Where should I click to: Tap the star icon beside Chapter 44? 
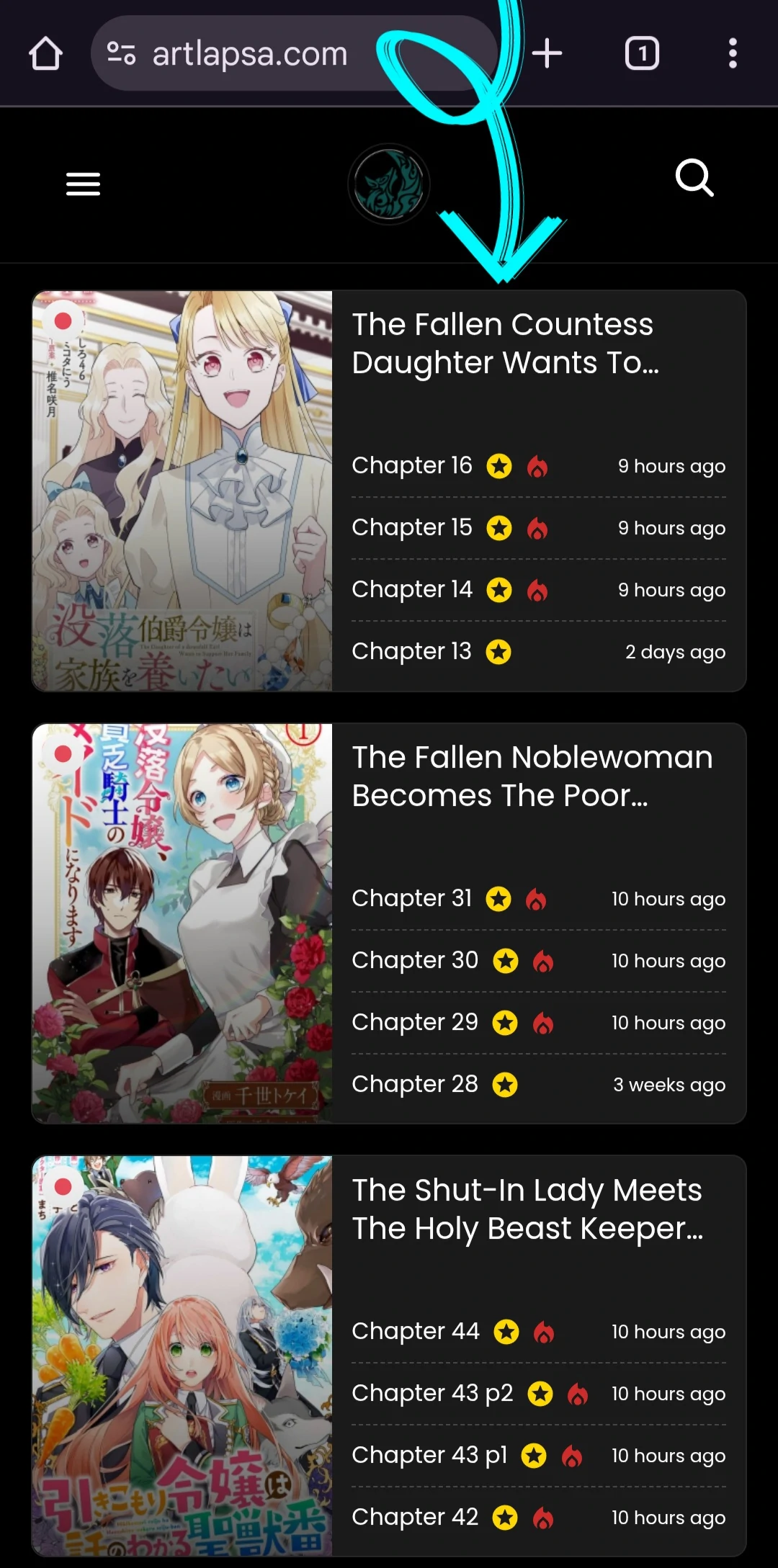coord(506,1332)
